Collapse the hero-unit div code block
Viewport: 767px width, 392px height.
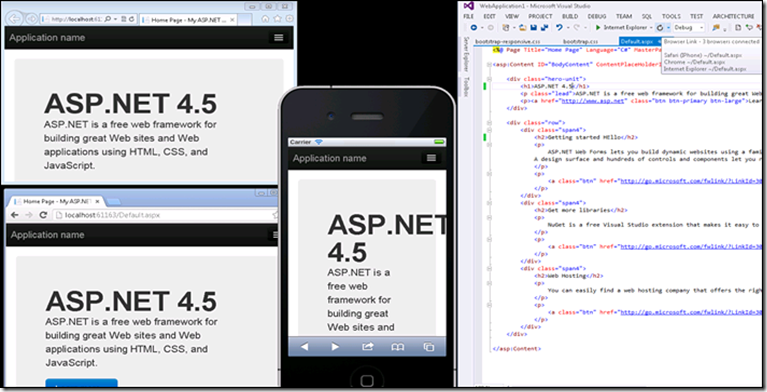click(x=489, y=79)
